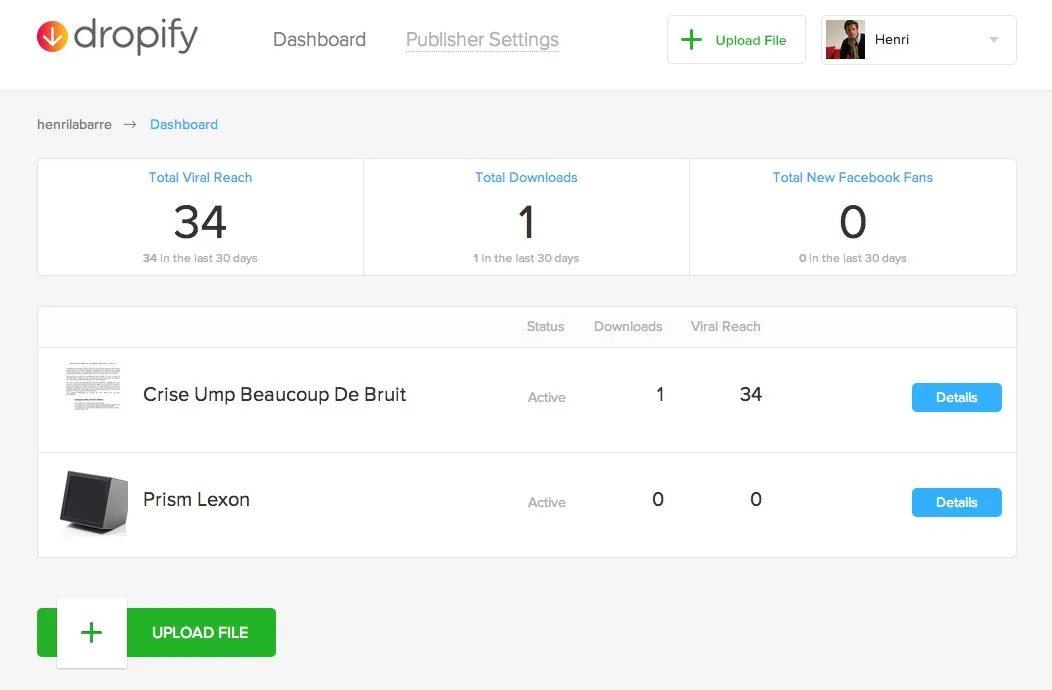Image resolution: width=1052 pixels, height=690 pixels.
Task: Open Details for Prism Lexon
Action: point(957,502)
